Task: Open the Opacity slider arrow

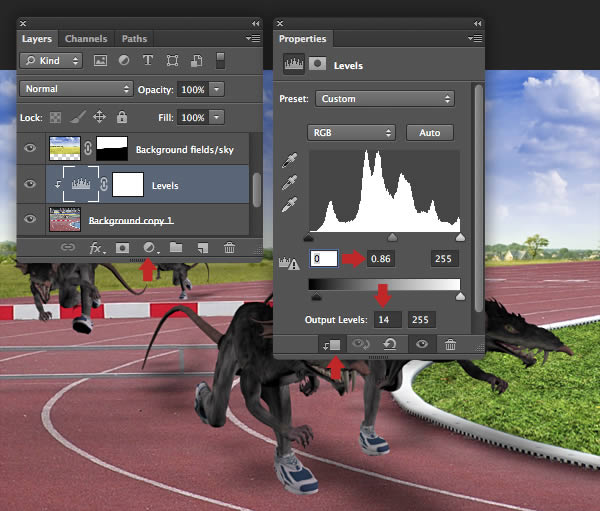Action: 217,89
